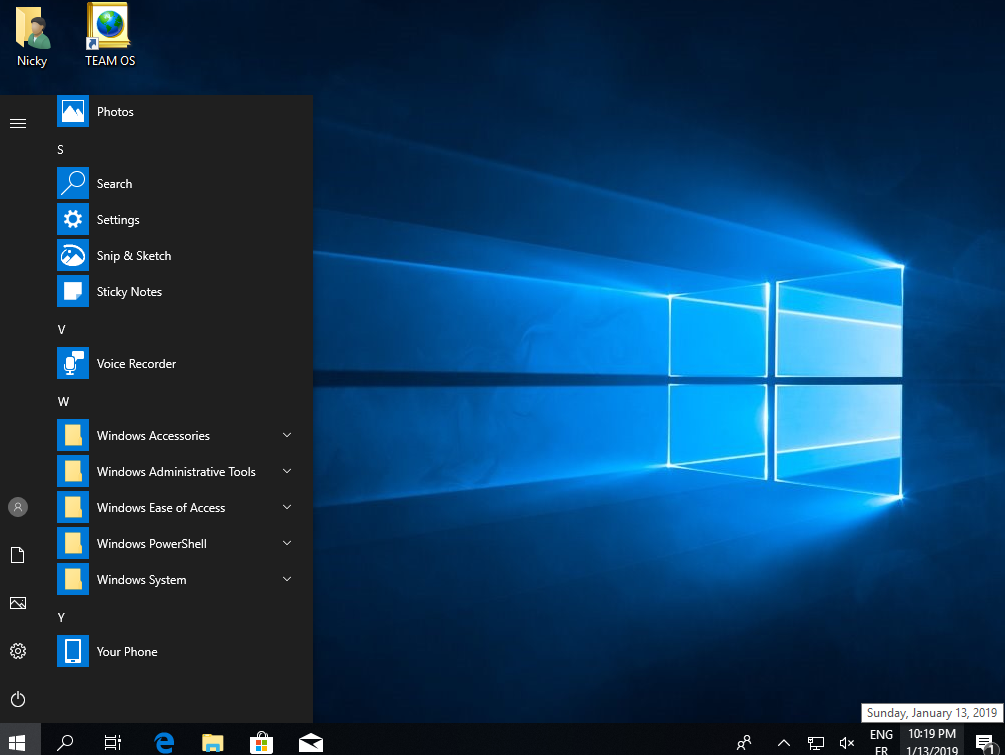This screenshot has width=1005, height=755.
Task: Open Sticky Notes
Action: [x=176, y=292]
